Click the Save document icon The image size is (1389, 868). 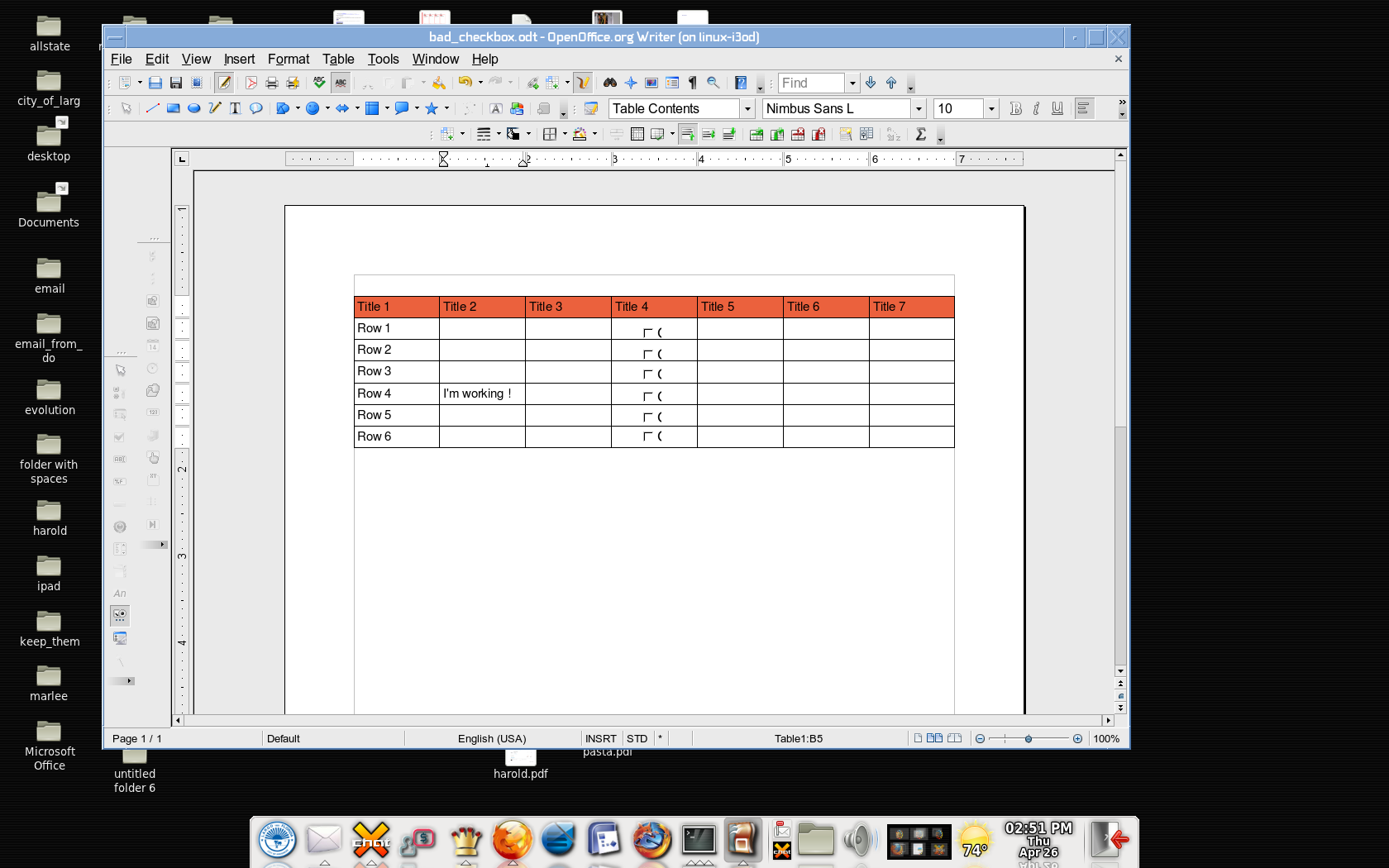[x=175, y=83]
